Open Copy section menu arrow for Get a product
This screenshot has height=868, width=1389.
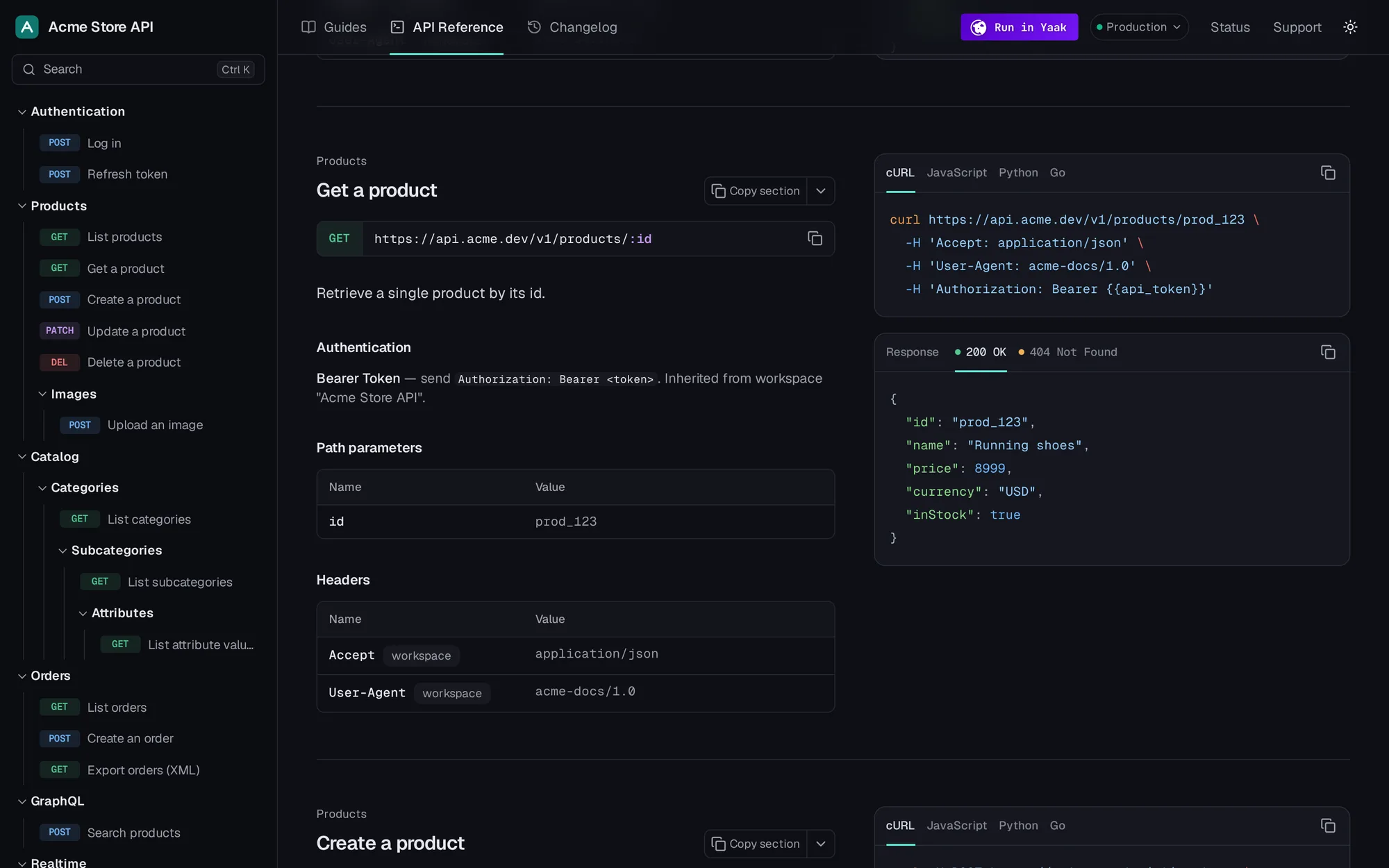(x=821, y=191)
